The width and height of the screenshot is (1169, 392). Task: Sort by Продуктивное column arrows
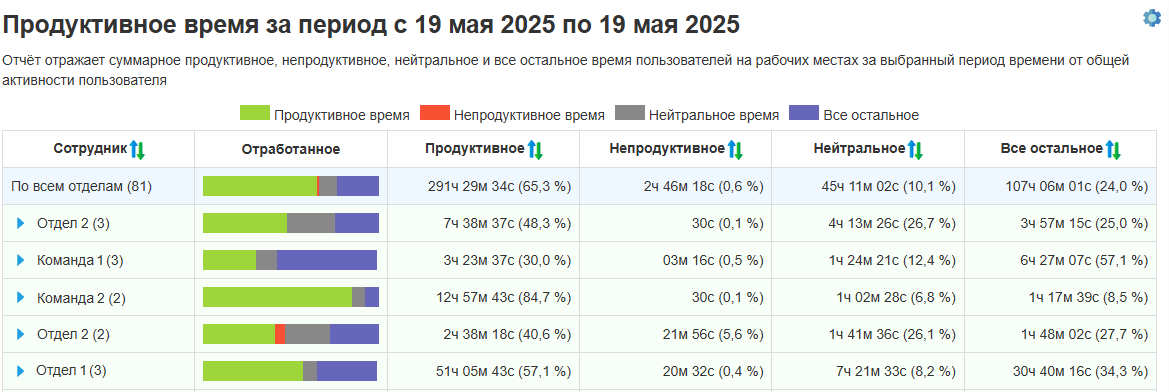tap(535, 150)
